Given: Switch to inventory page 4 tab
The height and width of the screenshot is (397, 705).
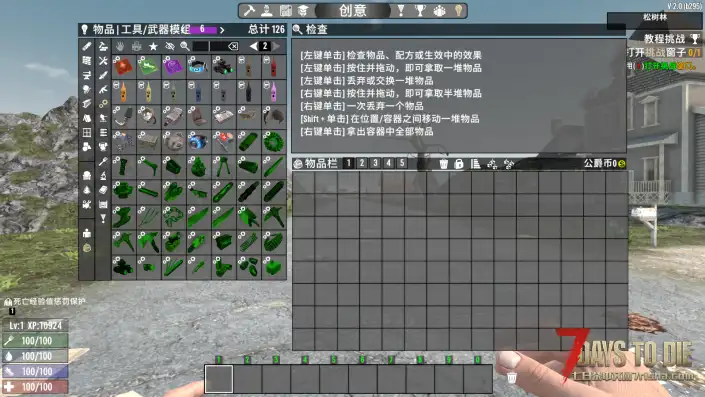Looking at the screenshot, I should pos(388,163).
